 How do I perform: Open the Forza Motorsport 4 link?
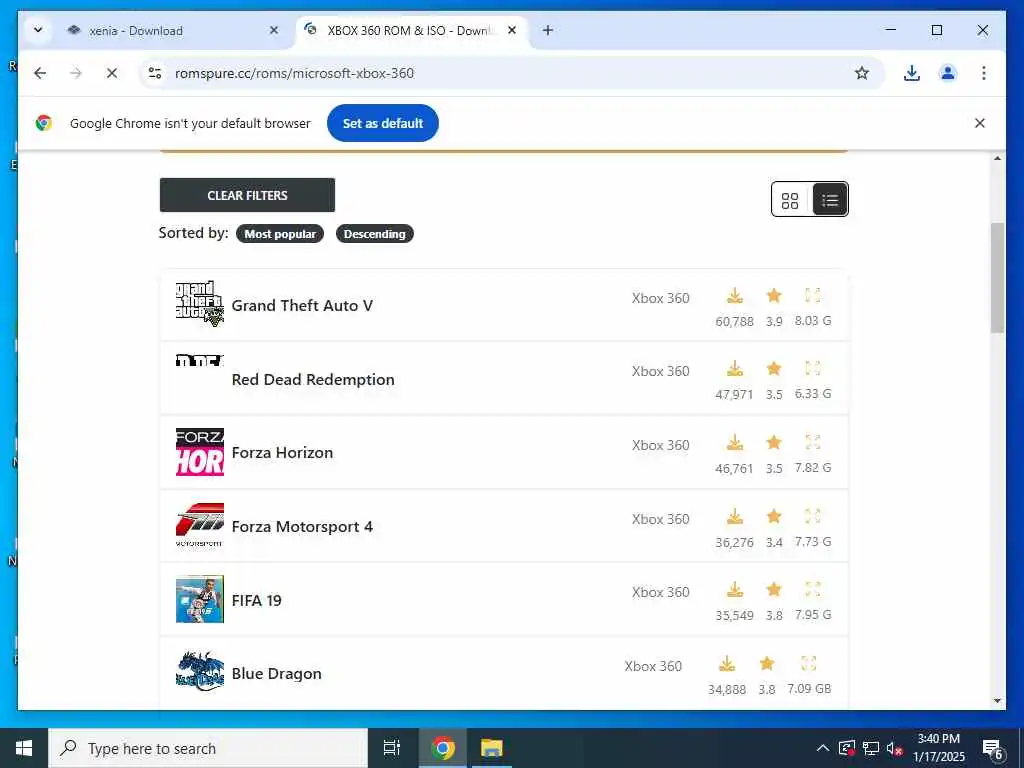click(x=302, y=526)
